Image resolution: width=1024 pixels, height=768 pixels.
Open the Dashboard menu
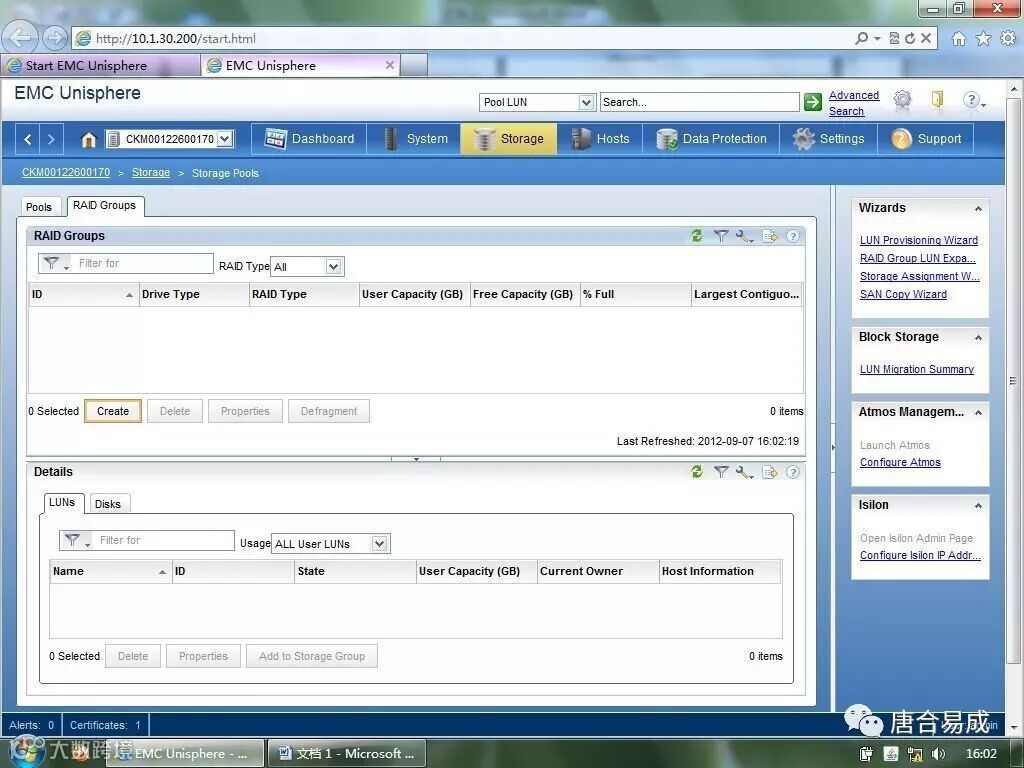(310, 139)
